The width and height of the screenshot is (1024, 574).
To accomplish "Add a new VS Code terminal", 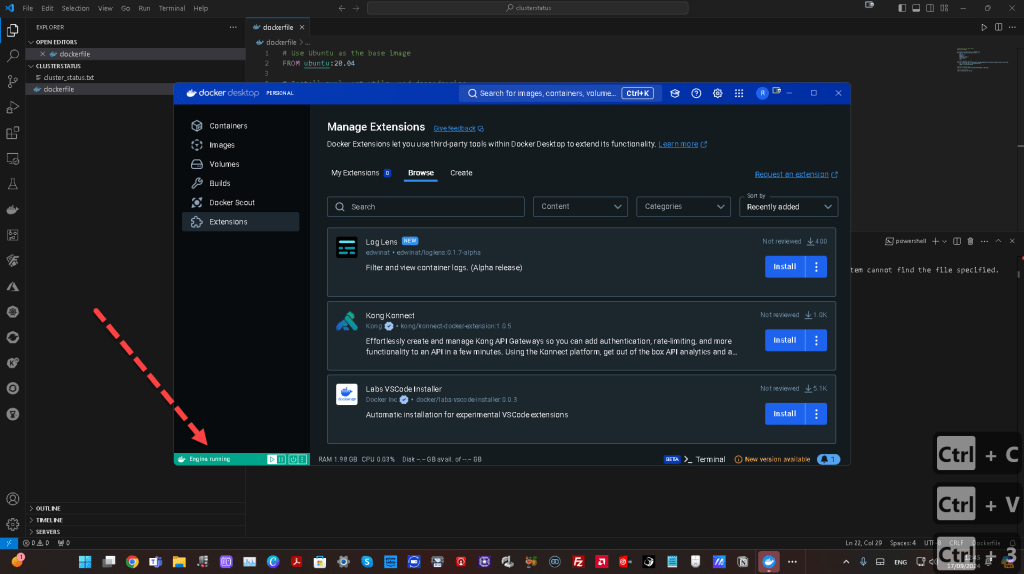I will click(x=935, y=241).
